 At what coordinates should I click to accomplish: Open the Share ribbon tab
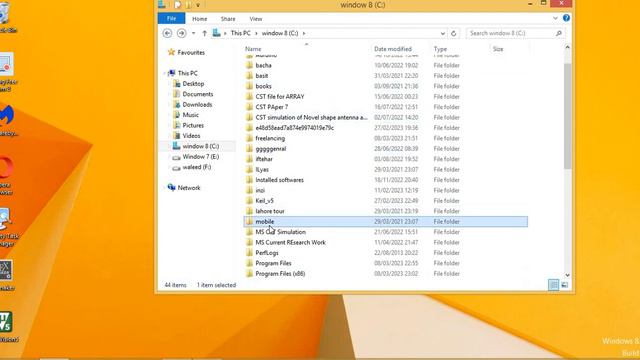(228, 19)
